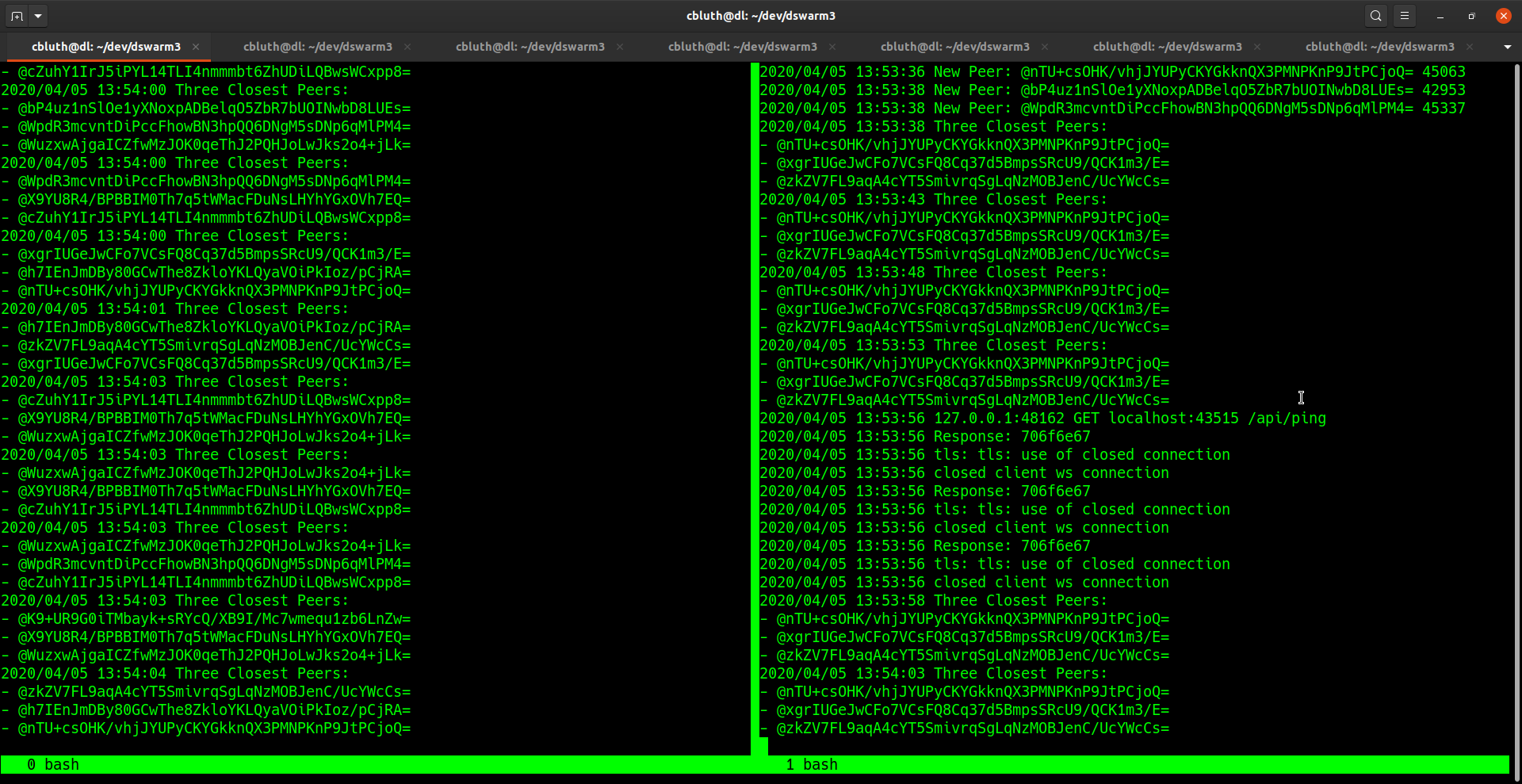The width and height of the screenshot is (1522, 784).
Task: Click the '1 bash' tmux status entry
Action: click(812, 764)
